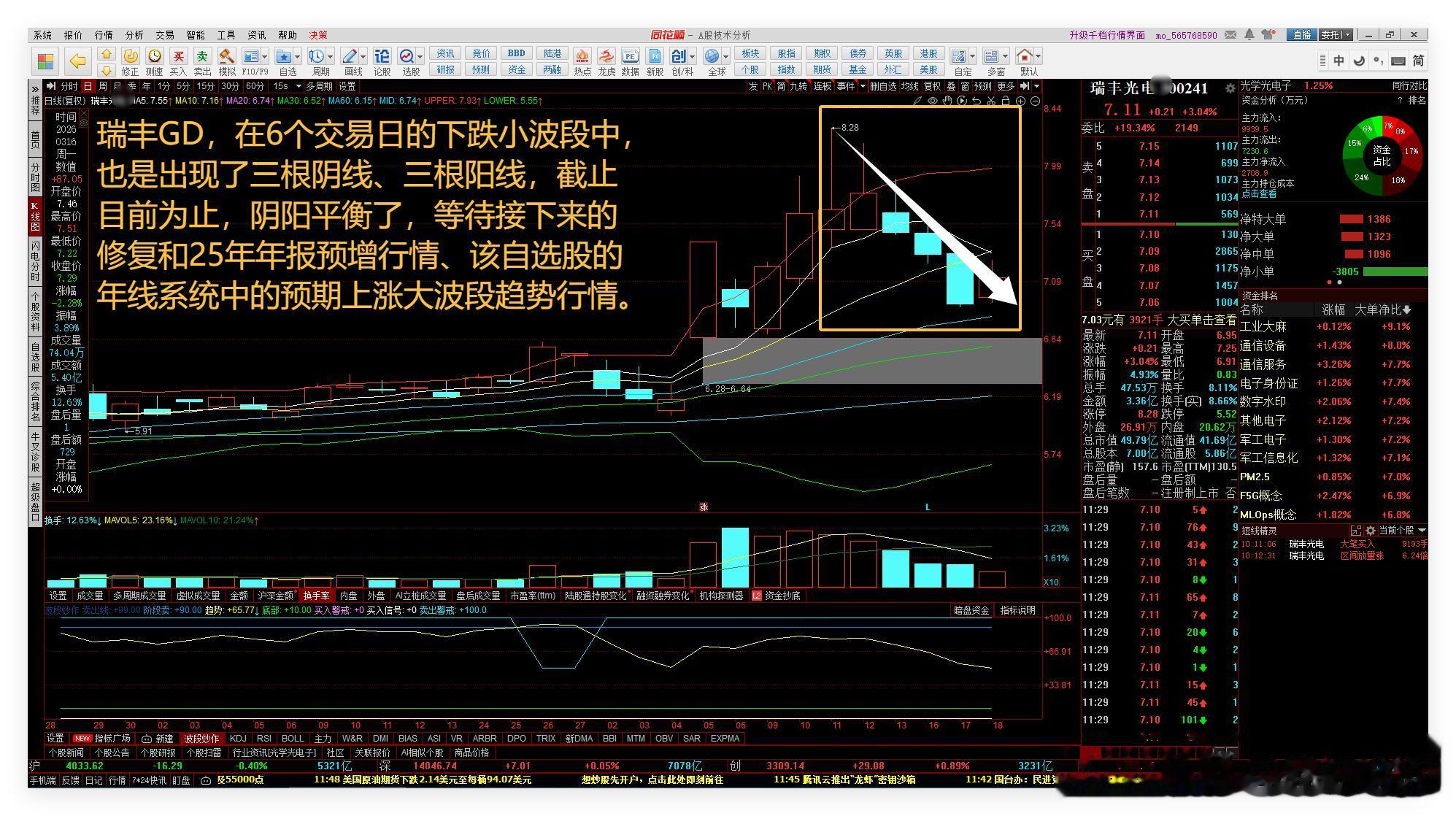The image size is (1456, 816).
Task: Expand the 当前个股 dropdown
Action: tap(1421, 531)
